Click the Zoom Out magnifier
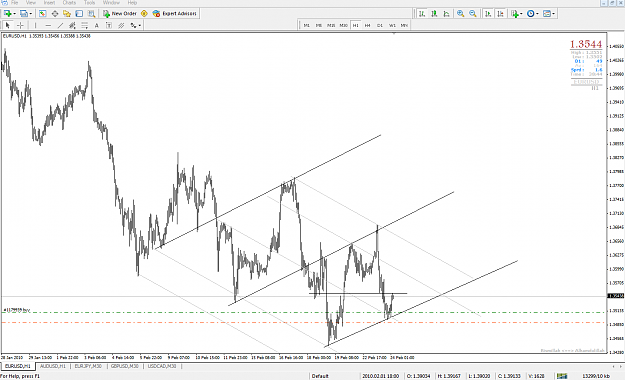The height and width of the screenshot is (380, 625). [x=473, y=14]
